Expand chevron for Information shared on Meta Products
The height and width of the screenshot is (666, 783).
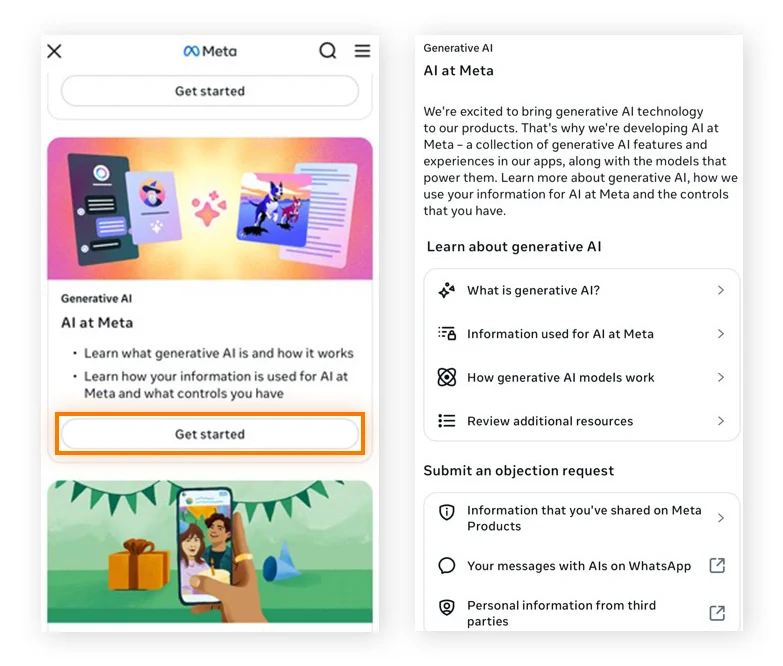pos(721,518)
